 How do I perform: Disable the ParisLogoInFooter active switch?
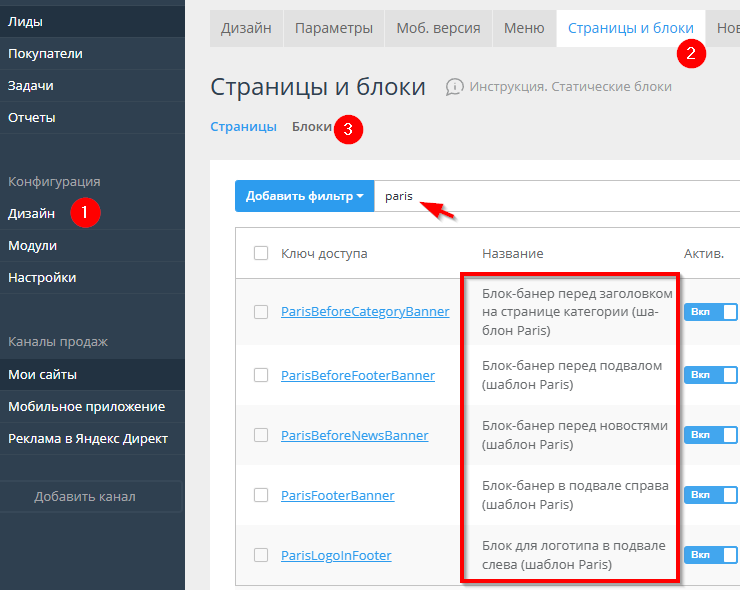coord(710,554)
